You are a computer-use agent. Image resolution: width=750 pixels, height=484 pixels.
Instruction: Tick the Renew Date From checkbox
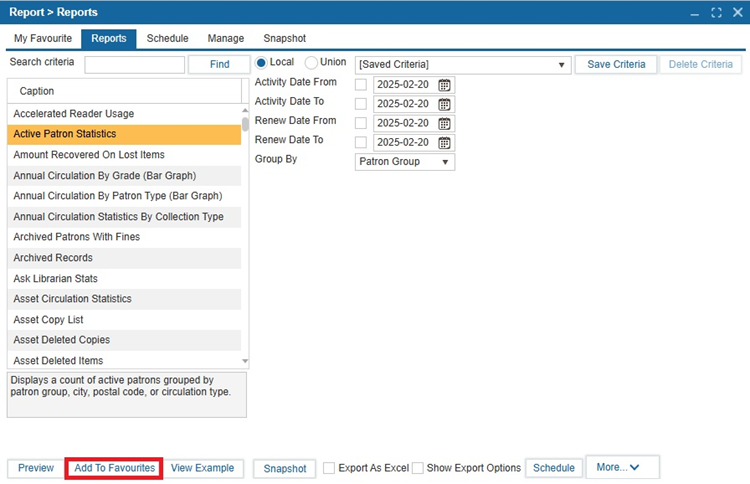point(361,123)
